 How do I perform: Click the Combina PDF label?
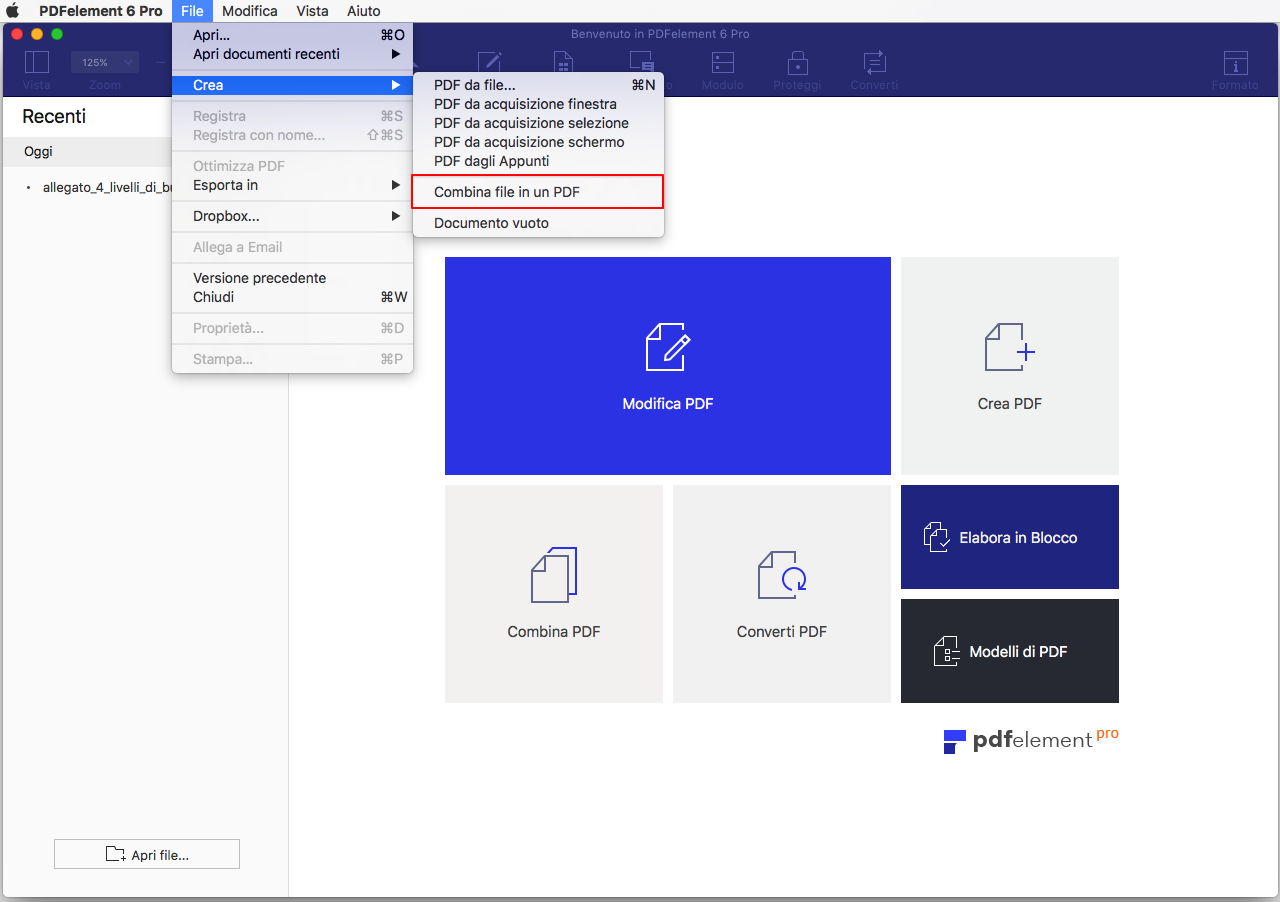[554, 632]
